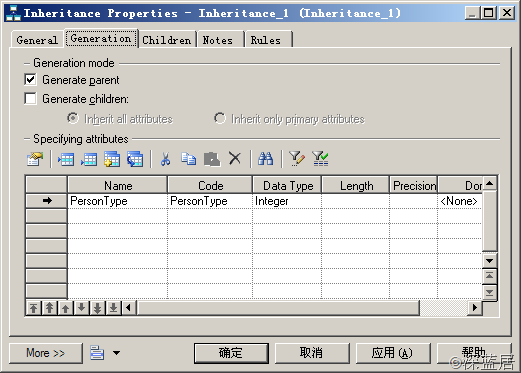Click the More >> button

(46, 353)
